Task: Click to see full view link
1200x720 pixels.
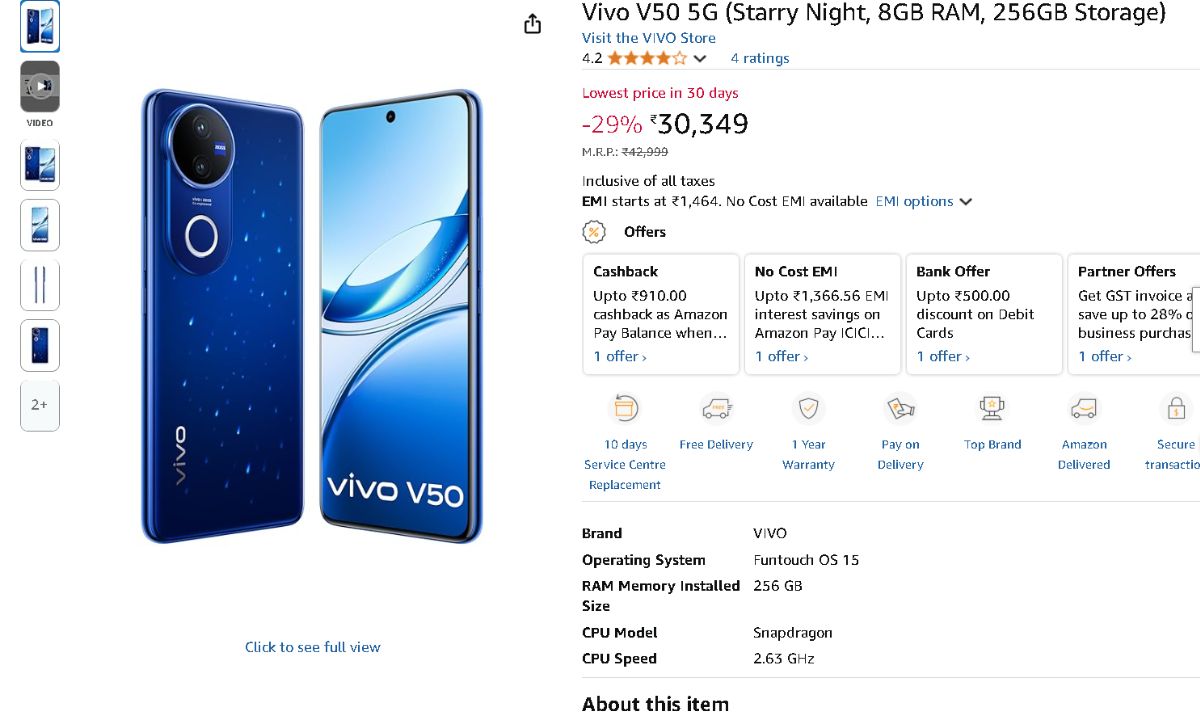Action: click(x=313, y=647)
